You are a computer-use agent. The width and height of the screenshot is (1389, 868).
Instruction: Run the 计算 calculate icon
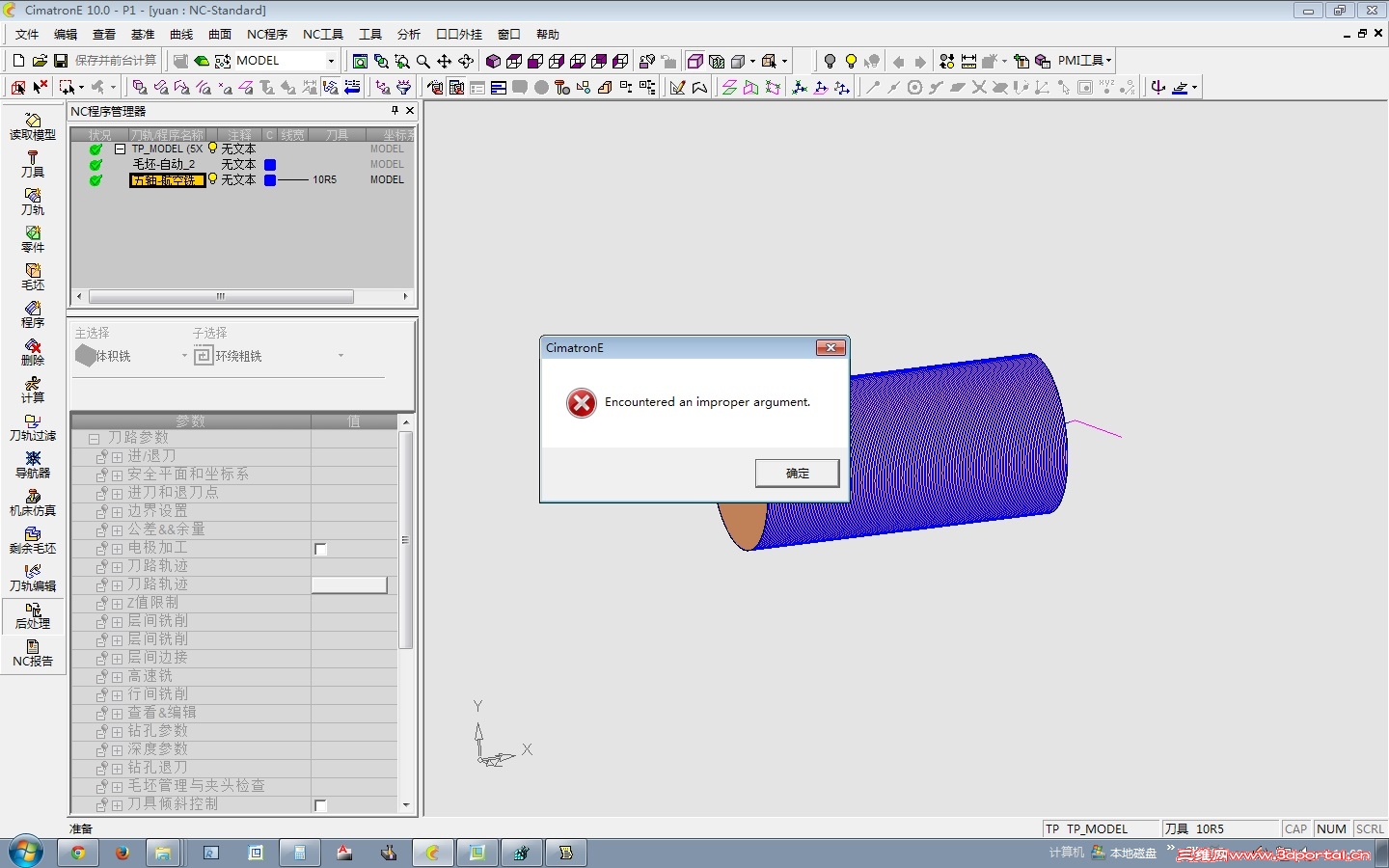tap(33, 390)
